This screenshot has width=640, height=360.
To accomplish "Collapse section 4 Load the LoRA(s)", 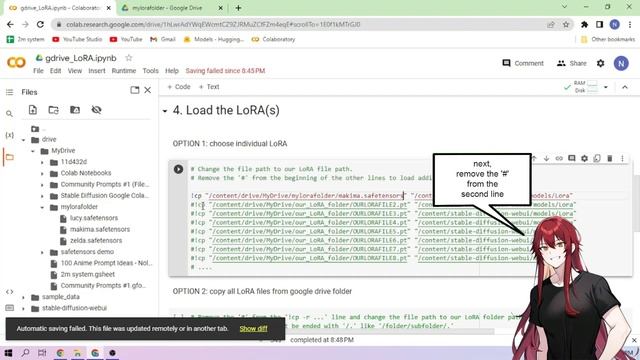I will click(x=165, y=111).
